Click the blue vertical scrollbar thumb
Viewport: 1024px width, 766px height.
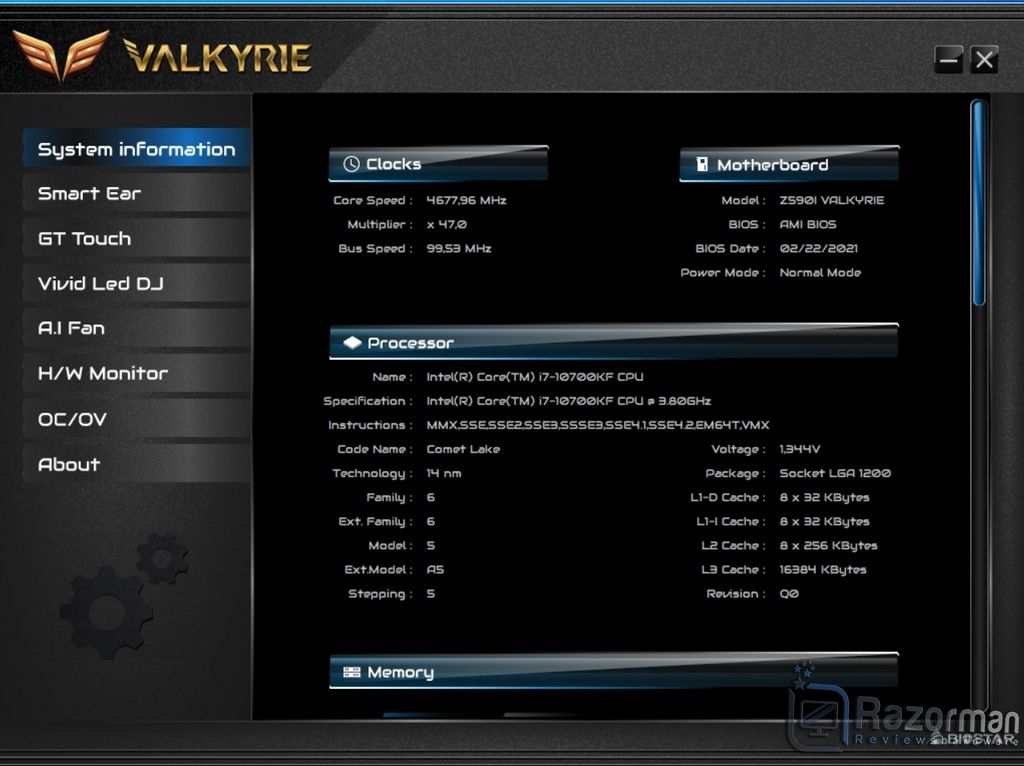point(978,203)
